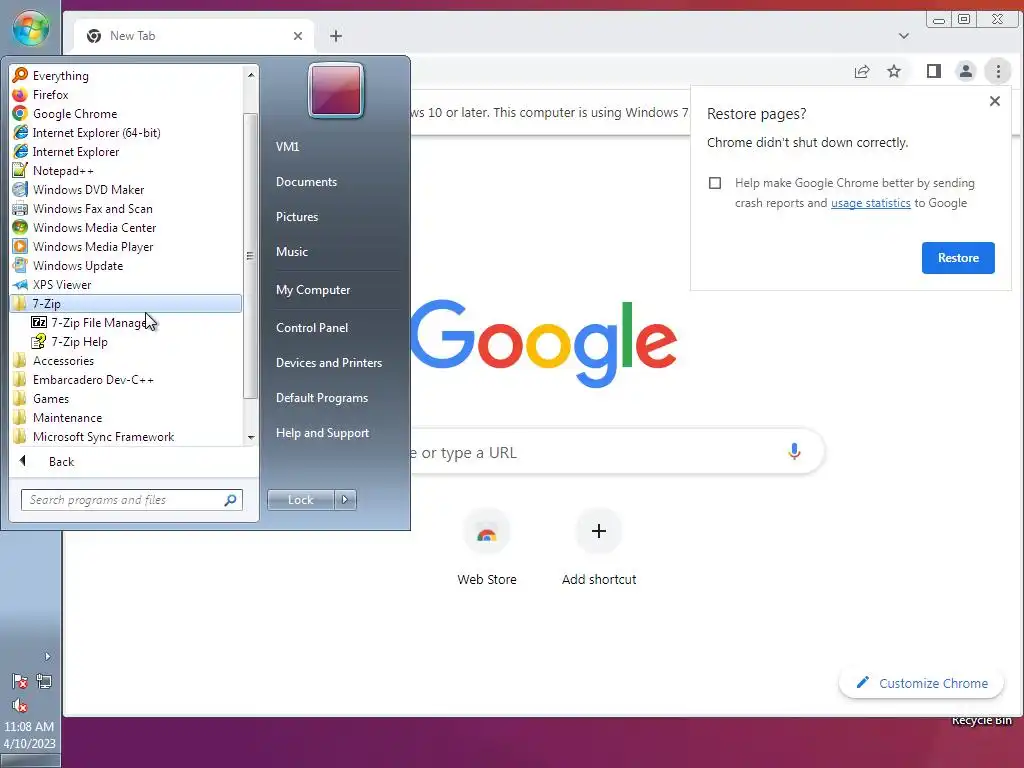Collapse the 7-Zip folder
The image size is (1024, 768).
tap(125, 304)
